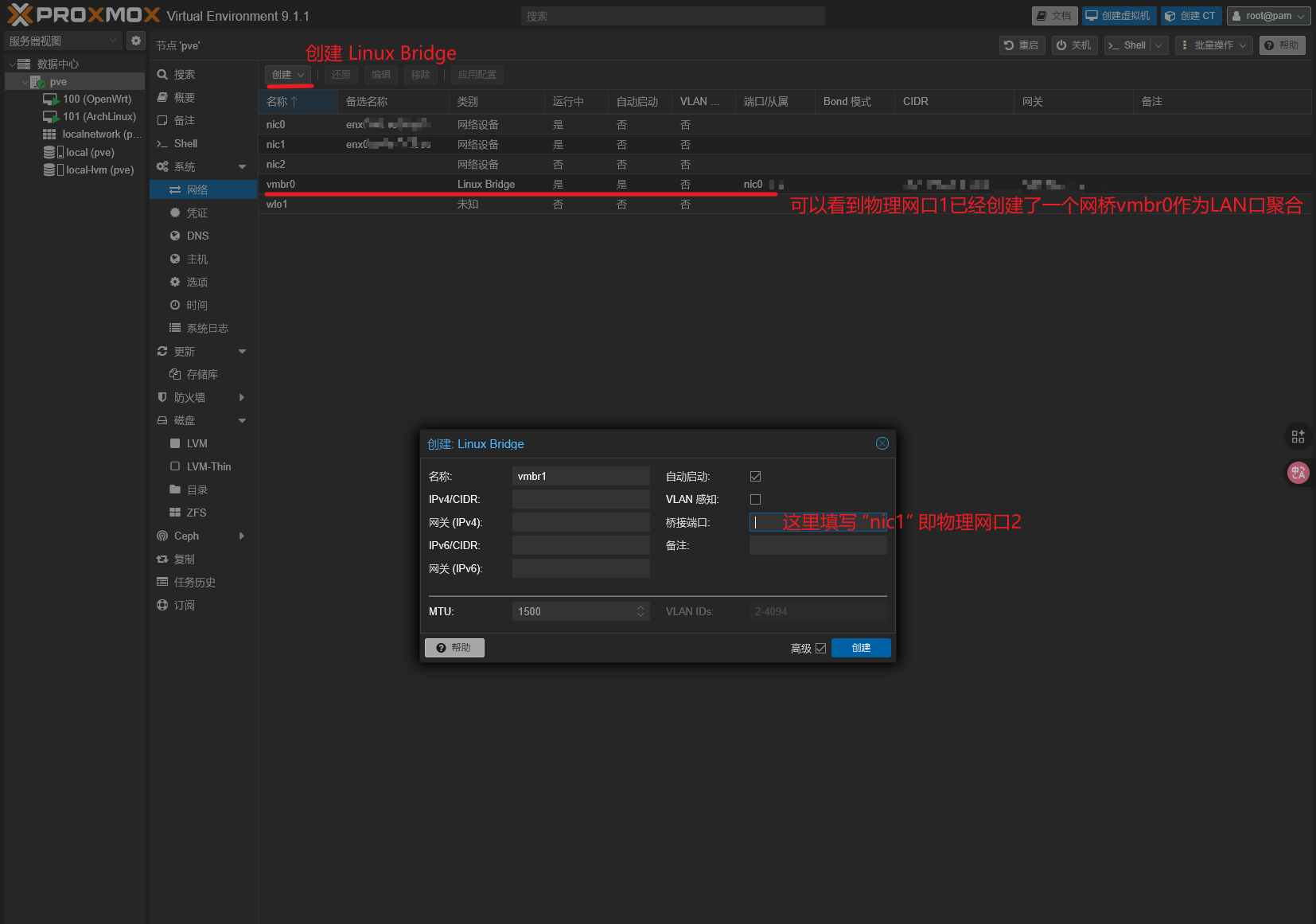Expand the root@pam user menu
This screenshot has width=1316, height=924.
1268,16
